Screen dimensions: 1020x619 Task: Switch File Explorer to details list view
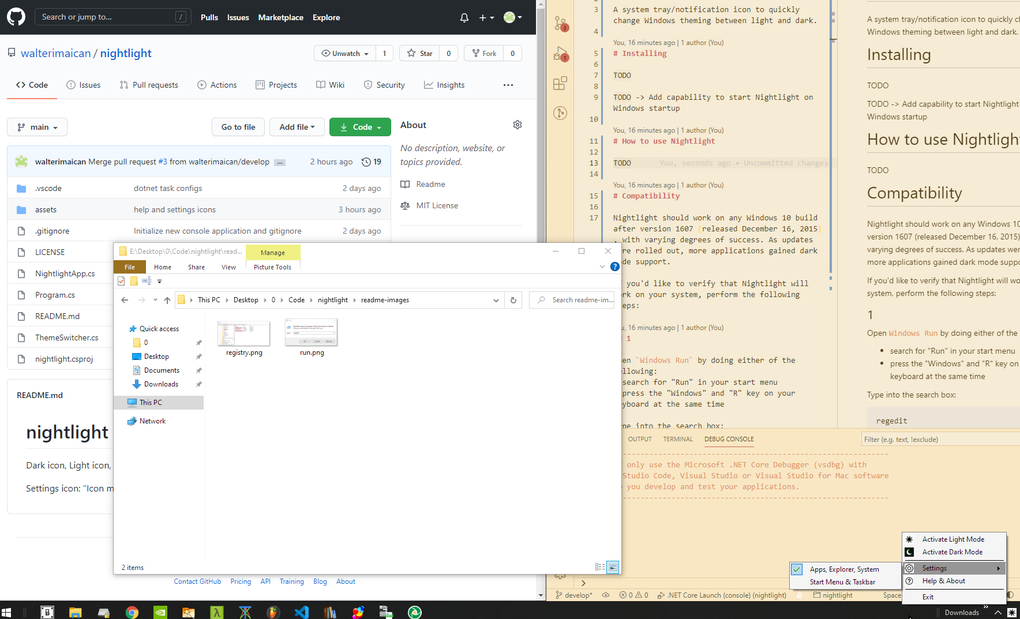(599, 567)
